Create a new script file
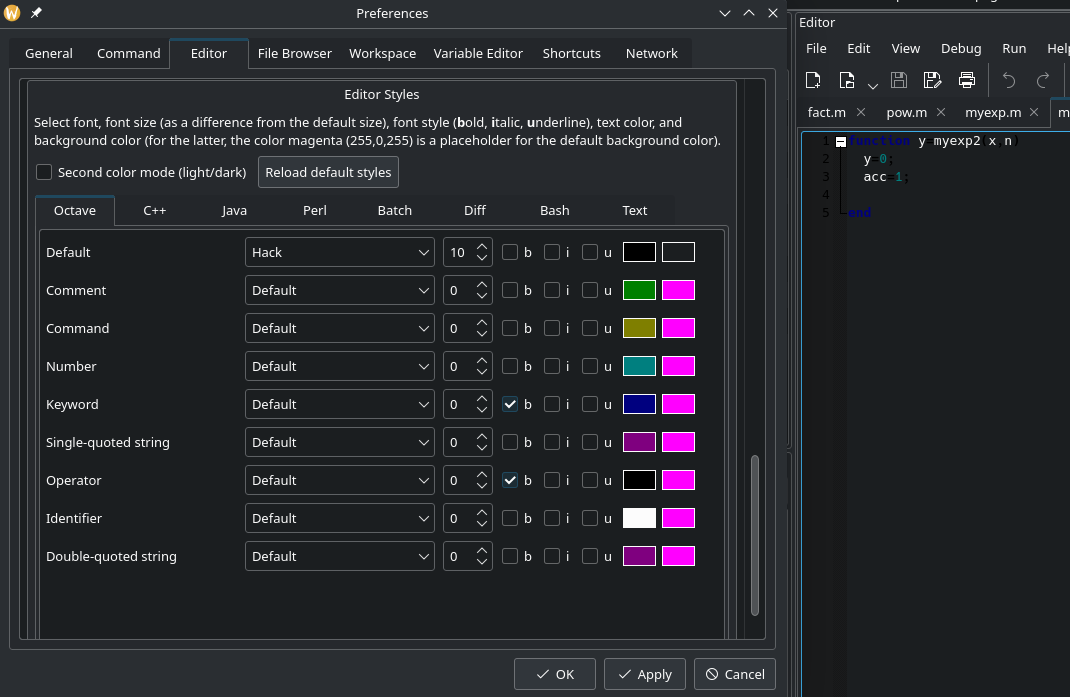 pos(813,79)
